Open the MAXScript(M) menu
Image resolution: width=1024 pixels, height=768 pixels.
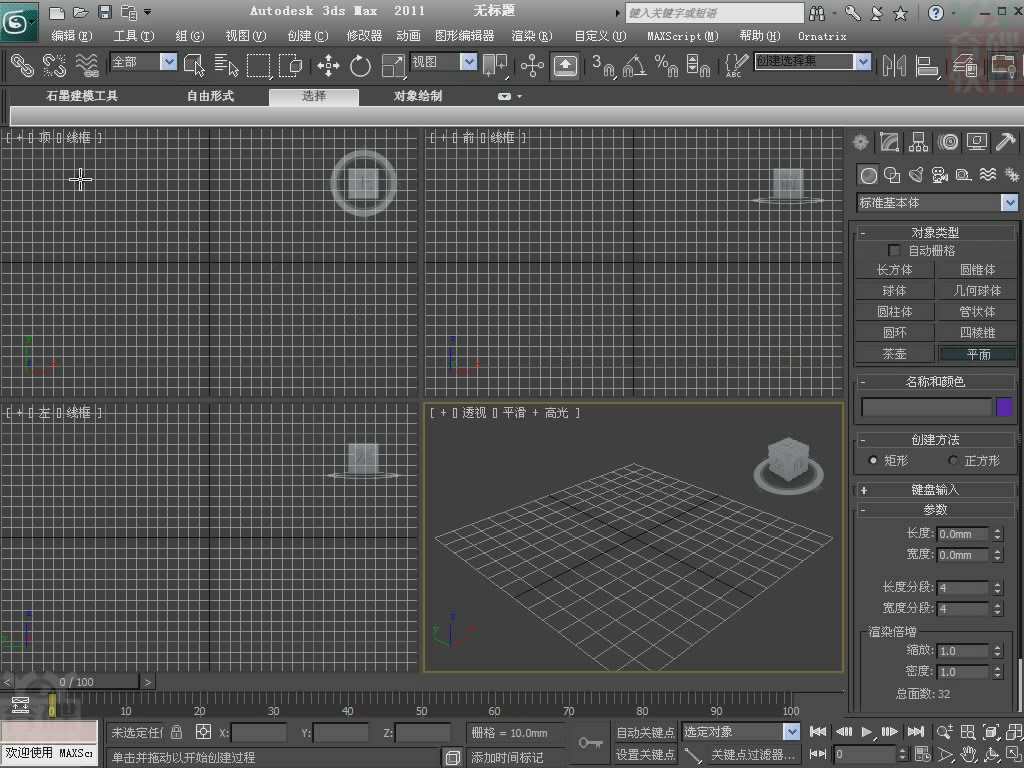(682, 36)
